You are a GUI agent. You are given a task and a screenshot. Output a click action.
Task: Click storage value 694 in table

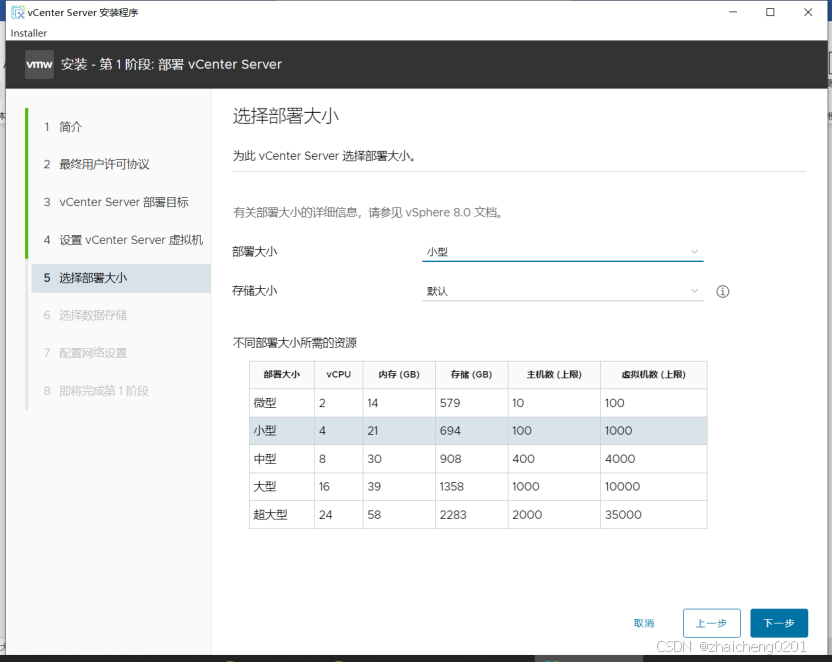(450, 431)
